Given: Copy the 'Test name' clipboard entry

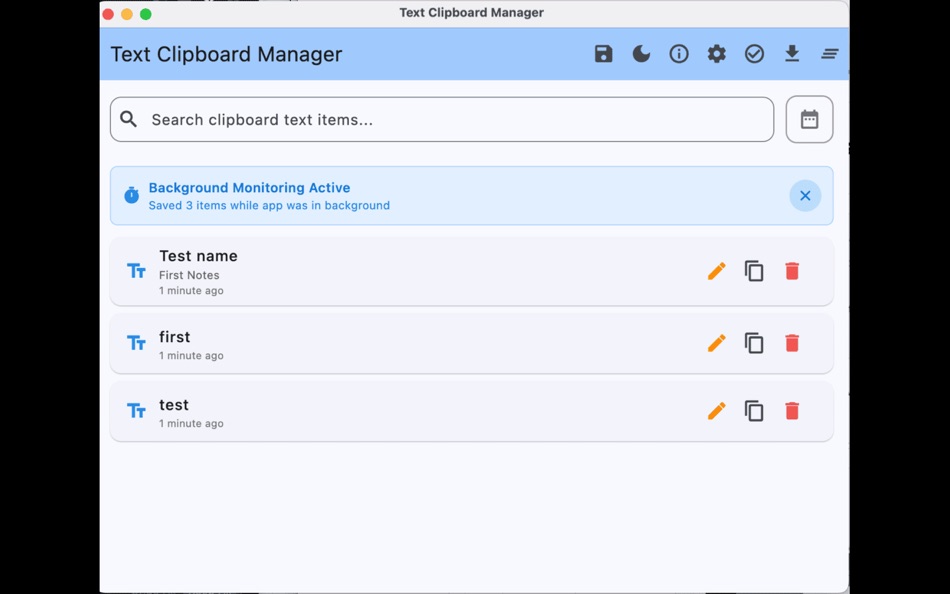Looking at the screenshot, I should (x=754, y=270).
